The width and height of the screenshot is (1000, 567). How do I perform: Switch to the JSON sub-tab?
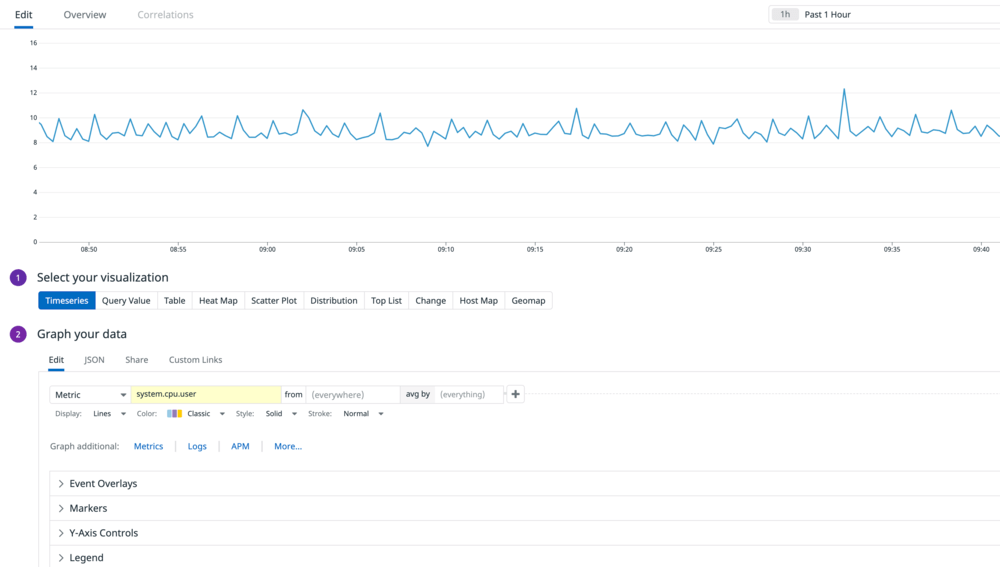[94, 360]
